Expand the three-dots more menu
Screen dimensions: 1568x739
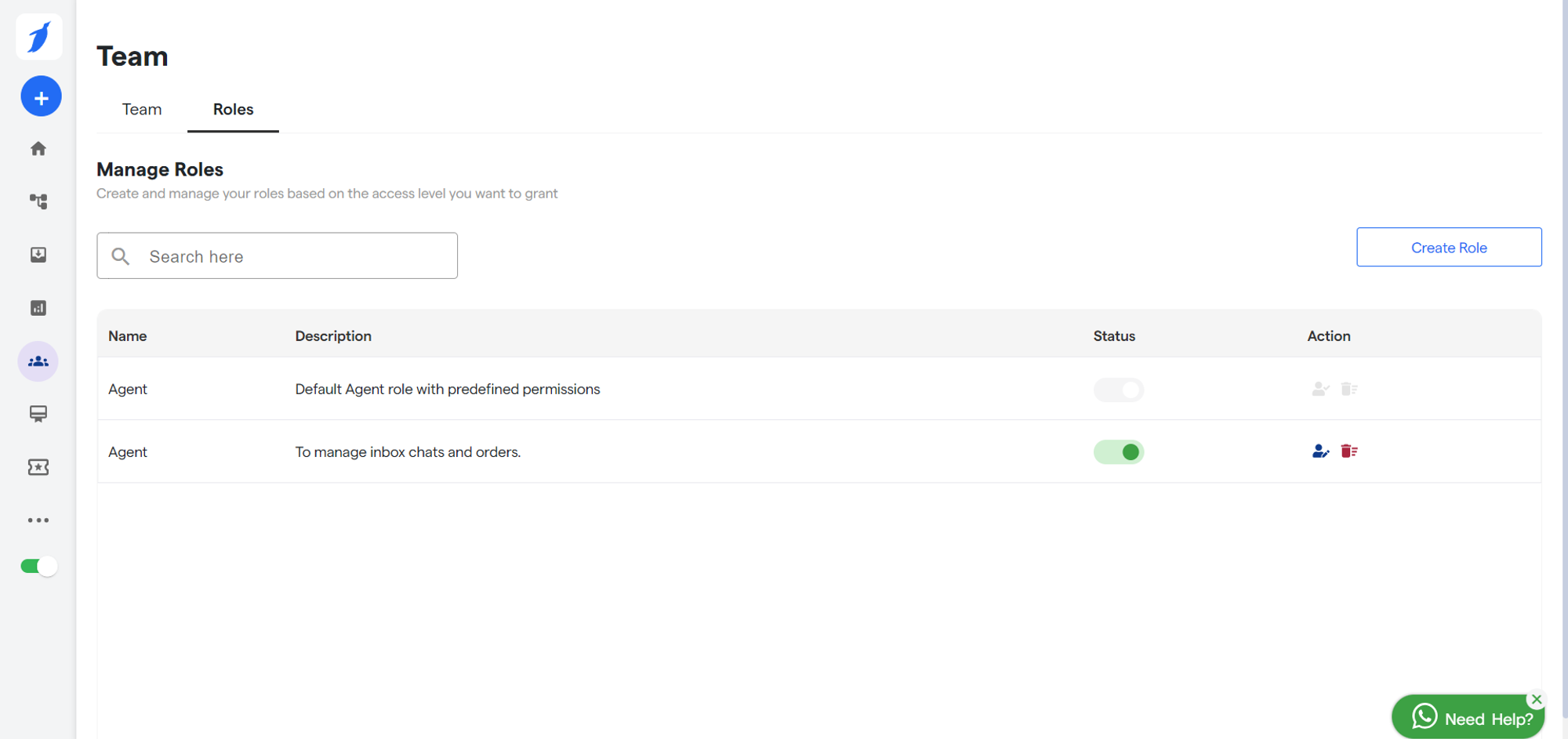[x=38, y=520]
